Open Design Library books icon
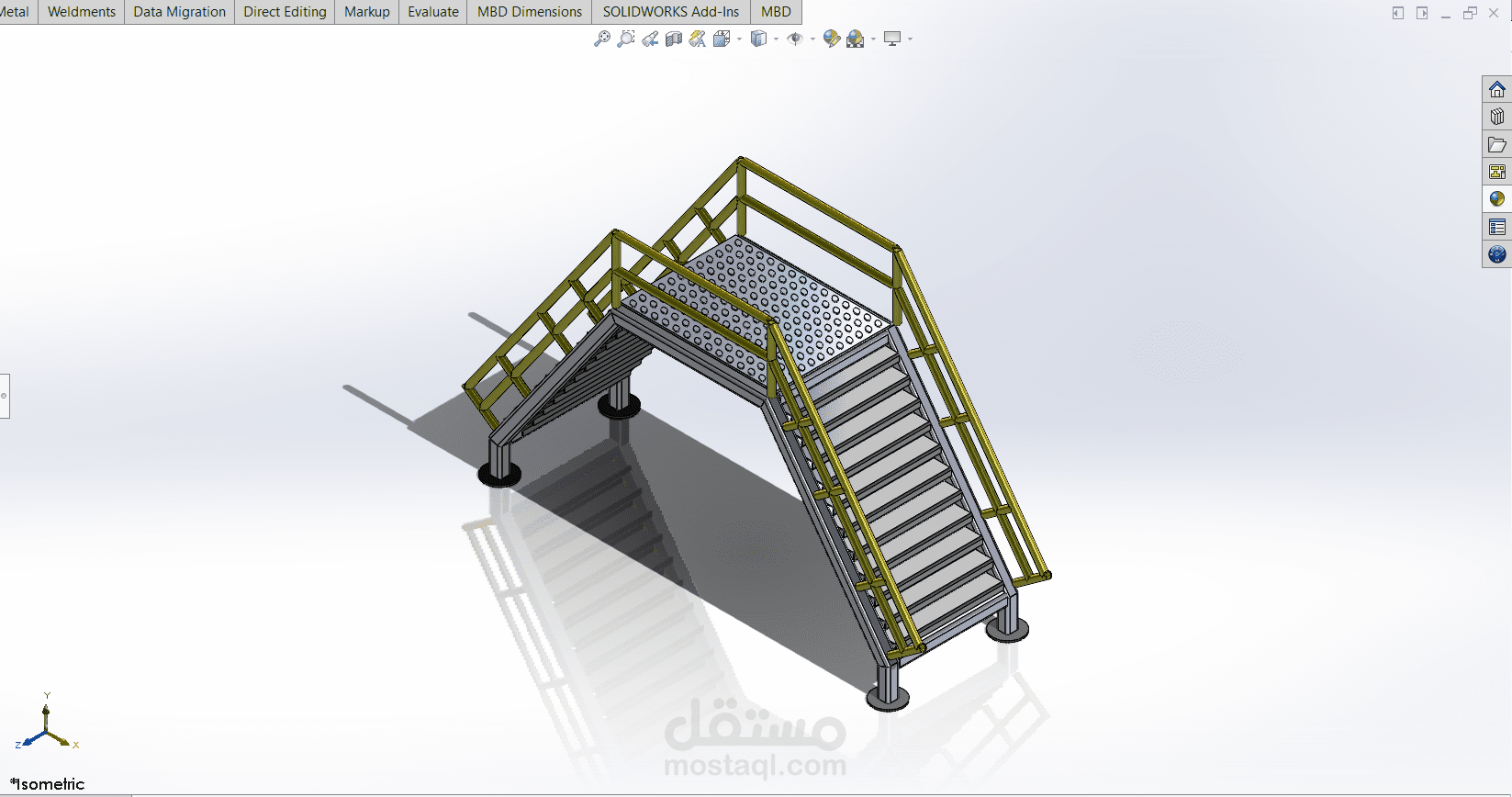Screen dimensions: 1512x797 click(1497, 117)
